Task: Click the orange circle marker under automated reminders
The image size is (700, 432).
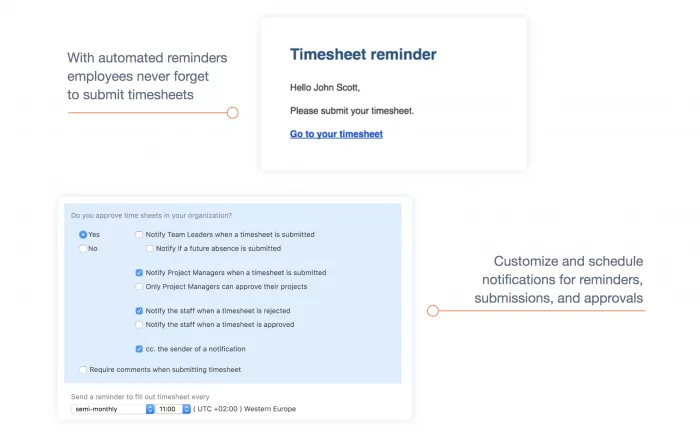Action: 233,112
